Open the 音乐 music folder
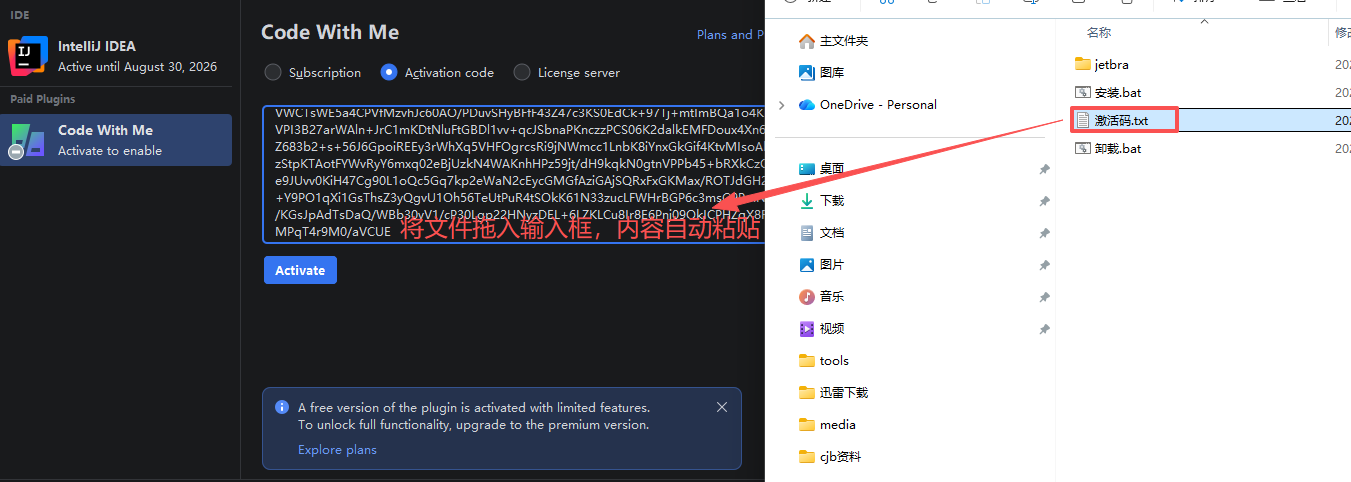1351x482 pixels. 822,297
